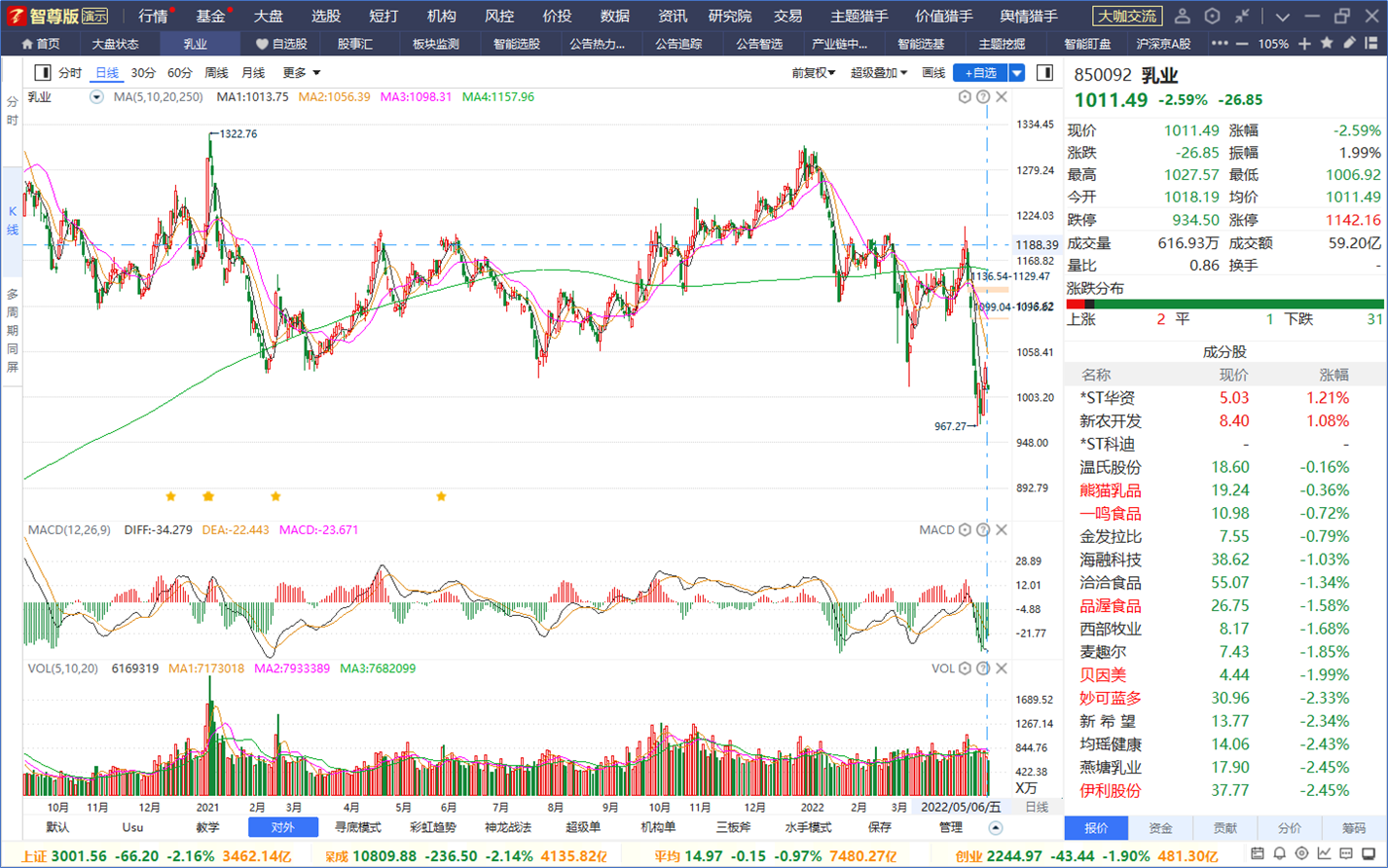1388x868 pixels.
Task: Click the 日线 label beside the date axis
Action: (x=1037, y=807)
